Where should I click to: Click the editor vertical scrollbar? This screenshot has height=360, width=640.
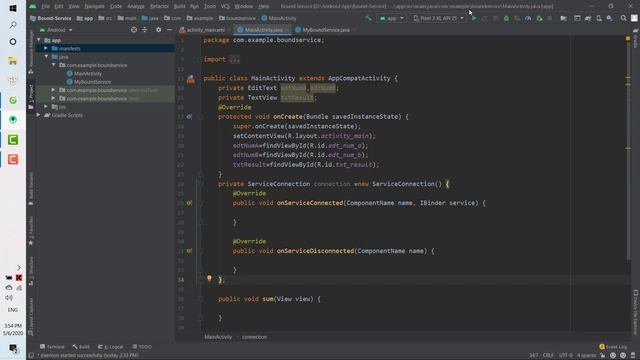click(x=629, y=147)
